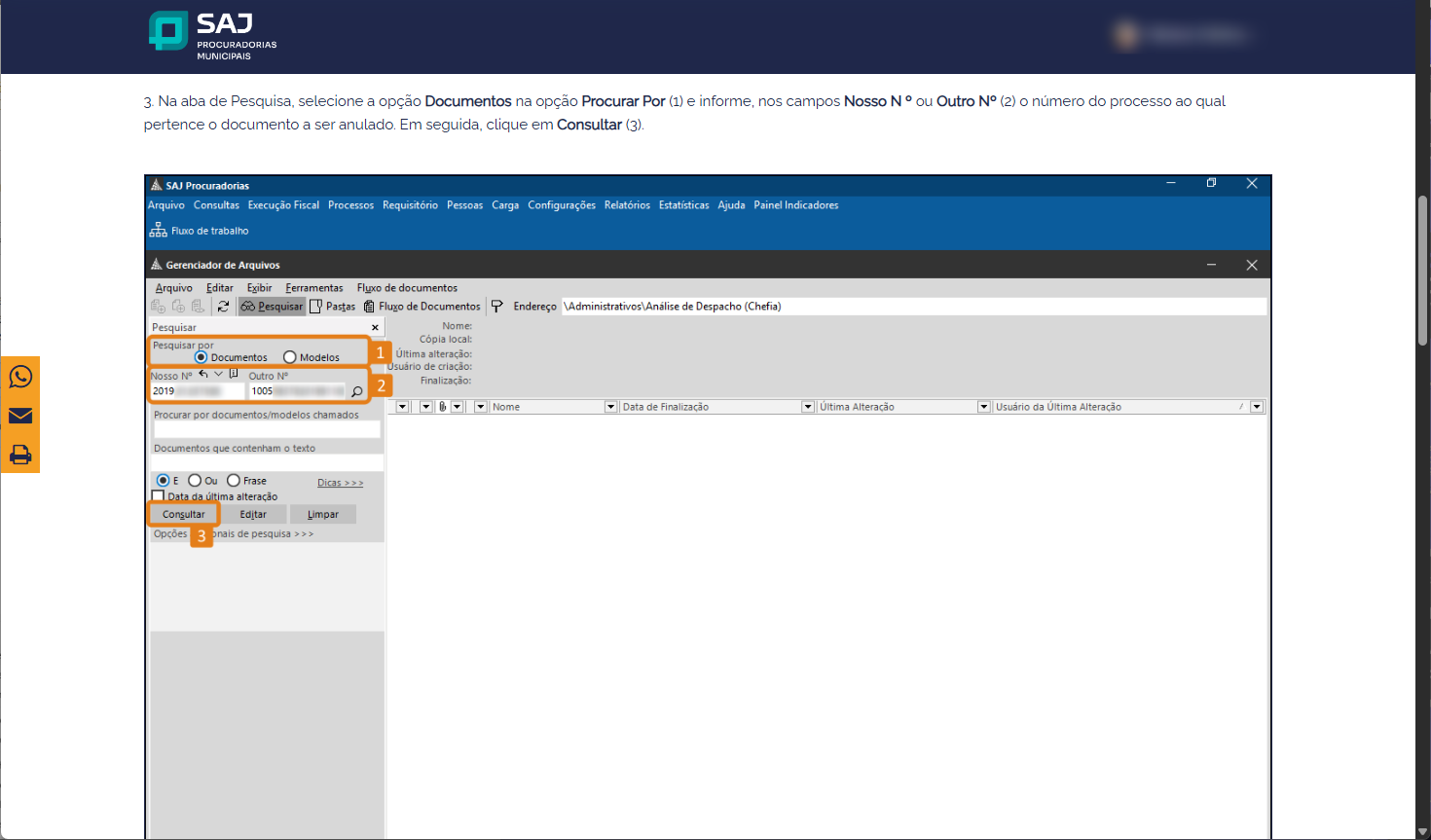Open dropdown arrow beside Nome column
The width and height of the screenshot is (1431, 840).
pos(481,407)
